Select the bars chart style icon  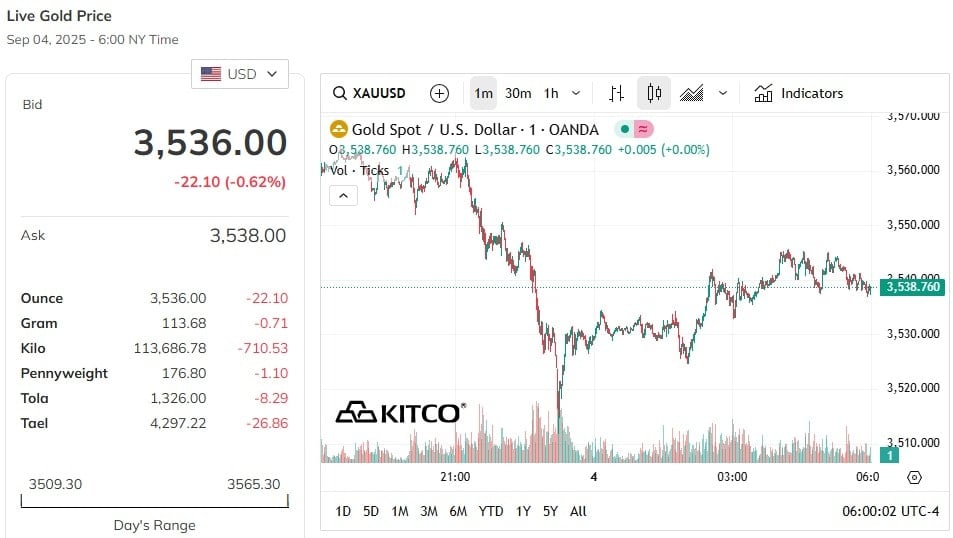tap(616, 94)
